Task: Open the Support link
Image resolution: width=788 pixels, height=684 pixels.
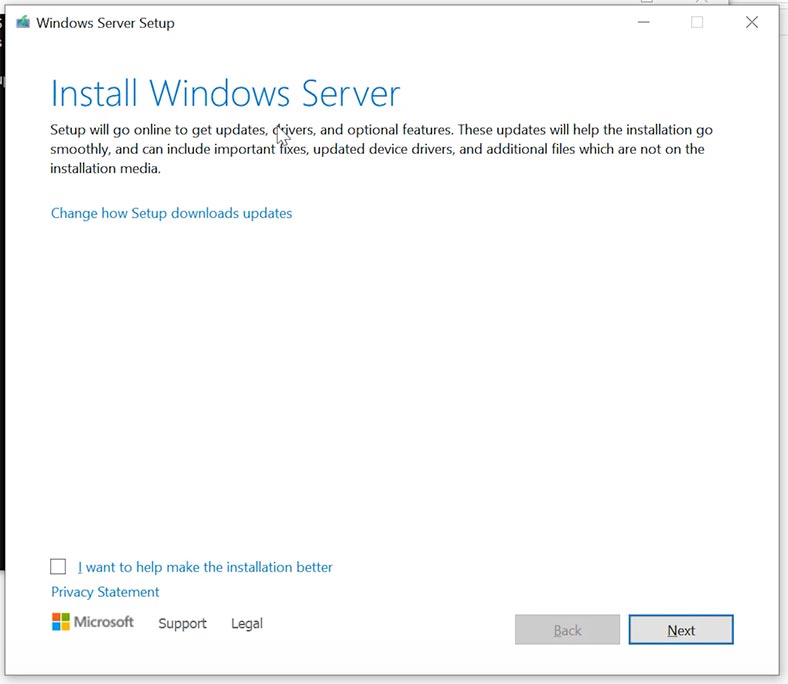Action: [182, 623]
